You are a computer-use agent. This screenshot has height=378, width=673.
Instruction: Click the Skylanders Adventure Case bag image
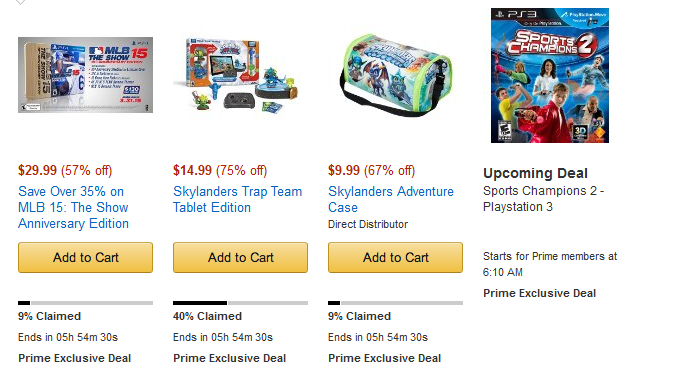click(395, 75)
